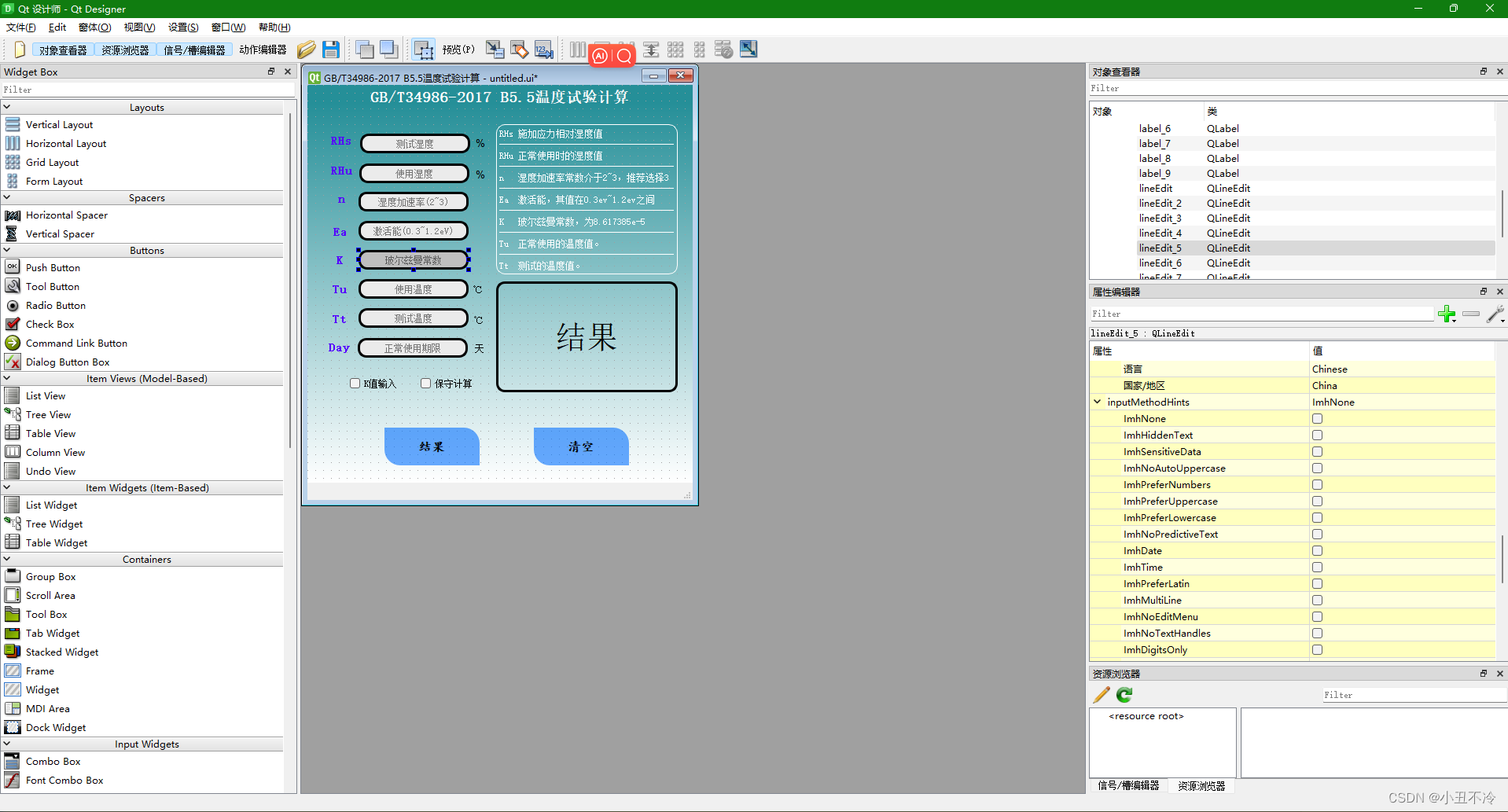Click the Save floppy disk icon

[331, 50]
